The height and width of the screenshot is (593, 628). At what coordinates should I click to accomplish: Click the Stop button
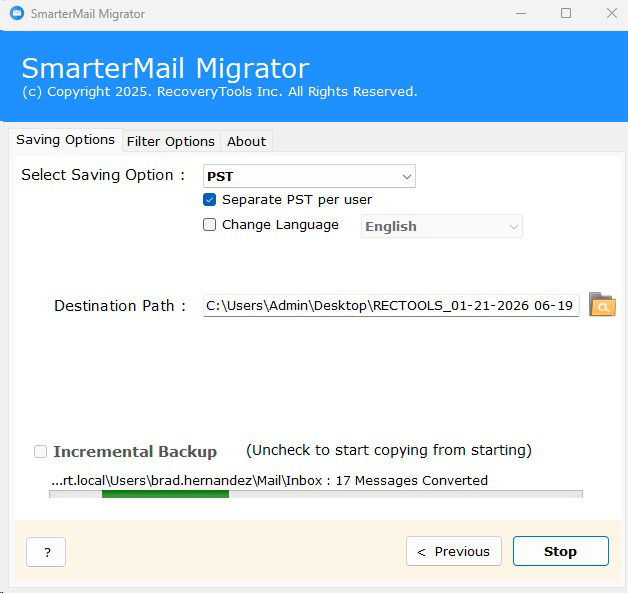coord(561,551)
